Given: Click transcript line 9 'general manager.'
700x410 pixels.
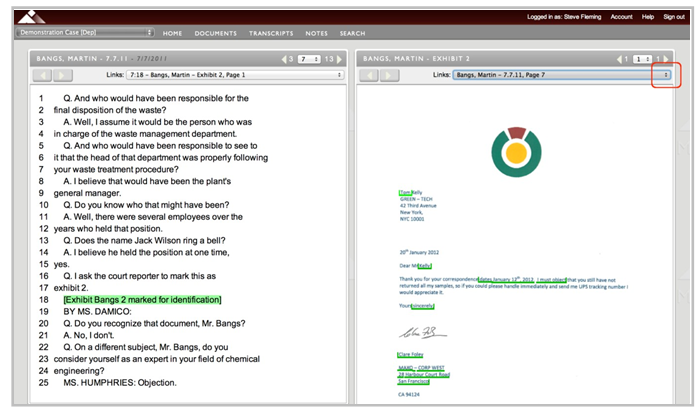Looking at the screenshot, I should coord(88,193).
